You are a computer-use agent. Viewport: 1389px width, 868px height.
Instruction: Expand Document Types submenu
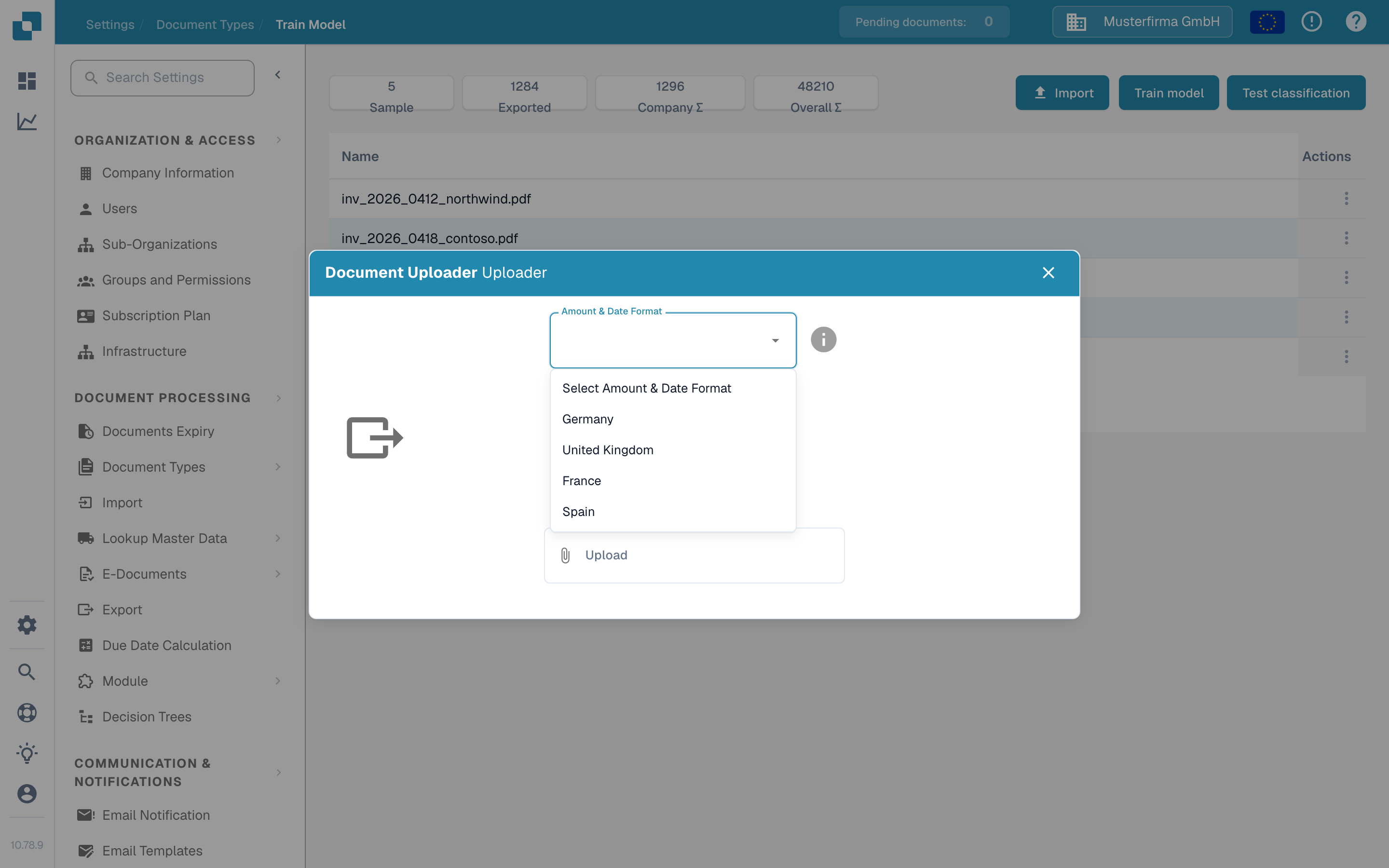[x=278, y=467]
